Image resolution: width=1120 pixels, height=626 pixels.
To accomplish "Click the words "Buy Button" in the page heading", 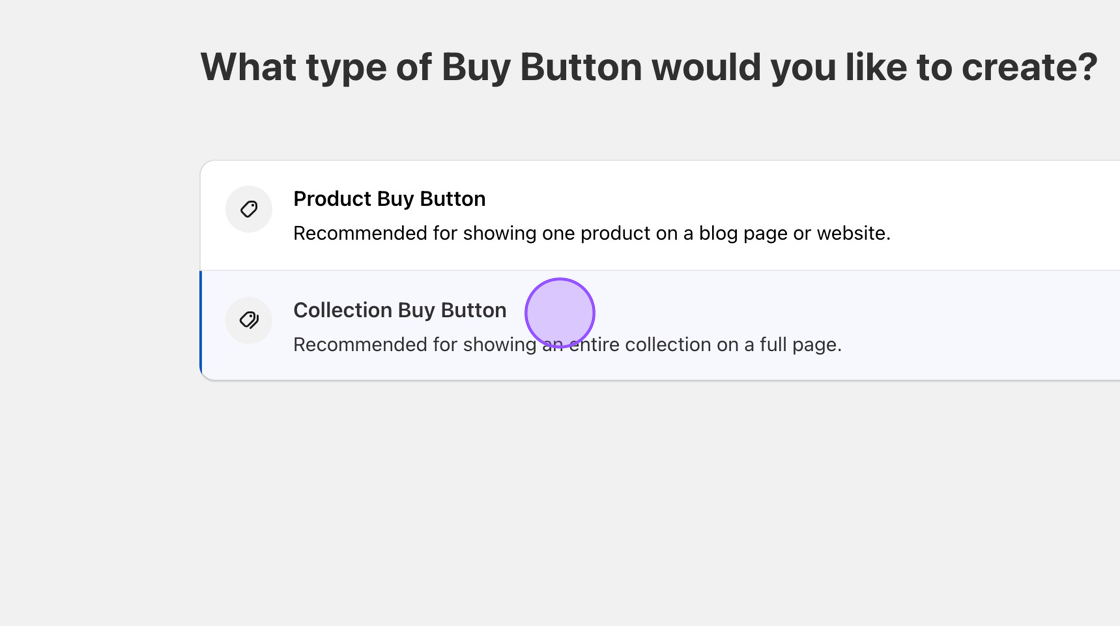I will click(541, 67).
